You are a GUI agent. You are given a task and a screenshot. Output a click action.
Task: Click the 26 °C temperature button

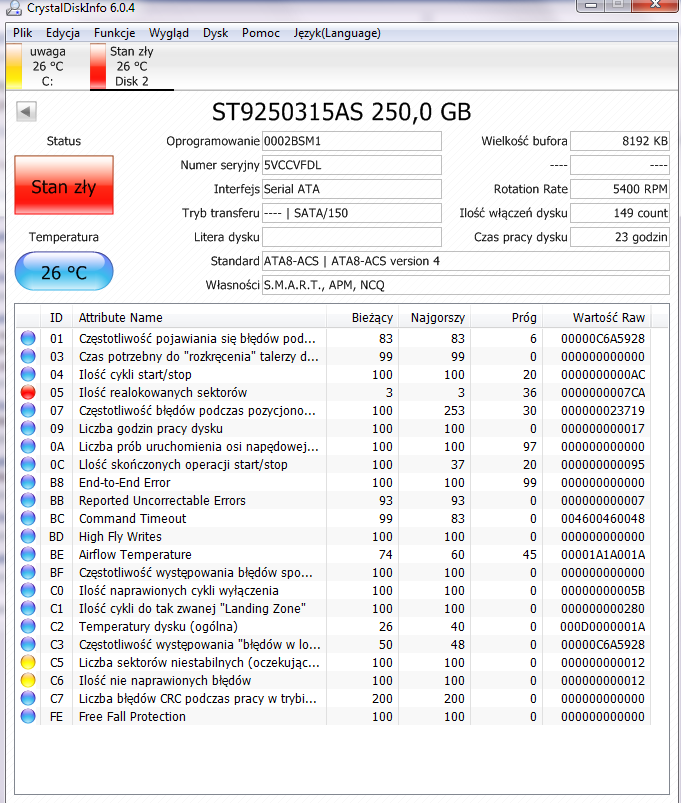pyautogui.click(x=64, y=271)
